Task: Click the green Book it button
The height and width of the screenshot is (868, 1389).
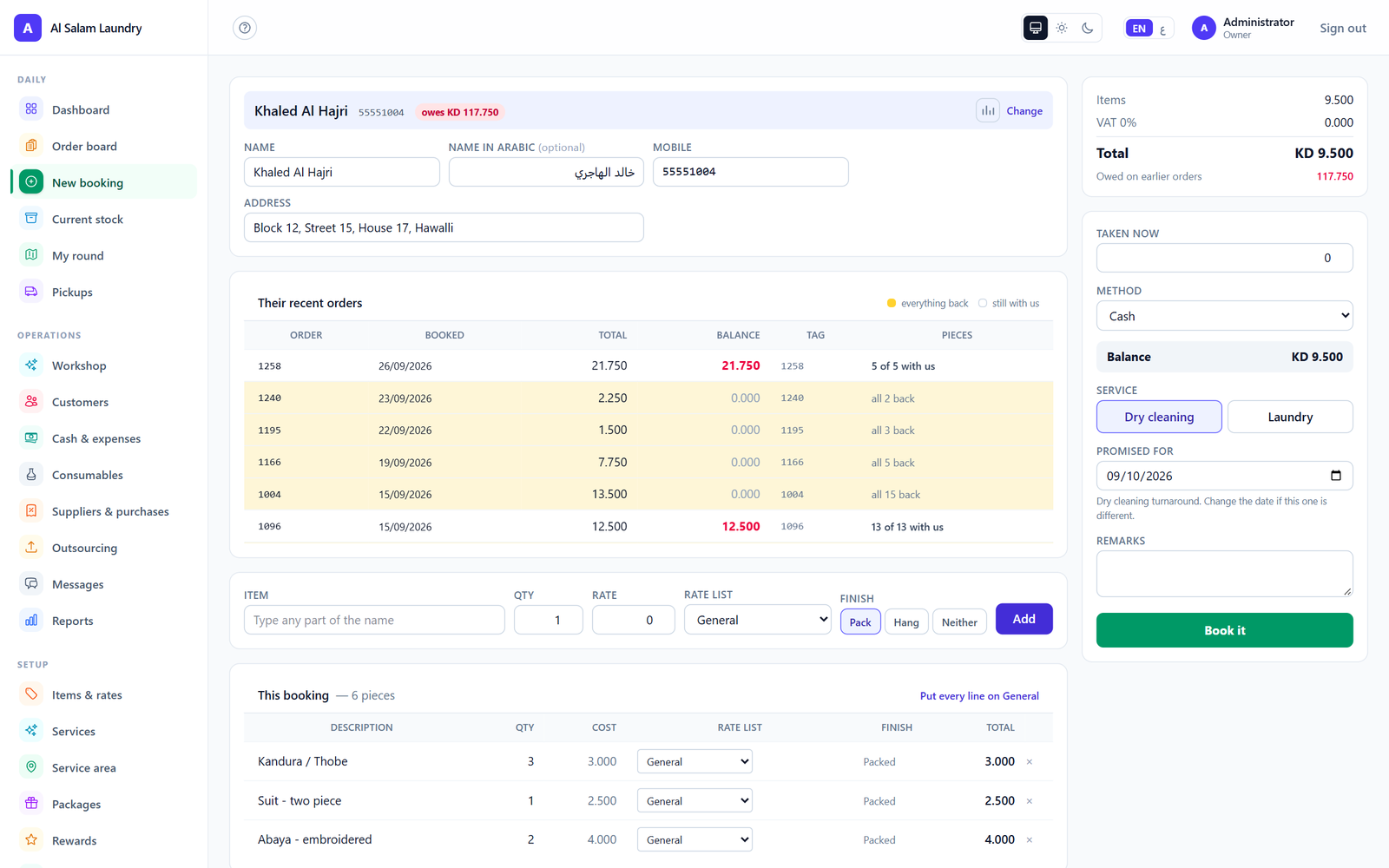Action: pos(1224,630)
